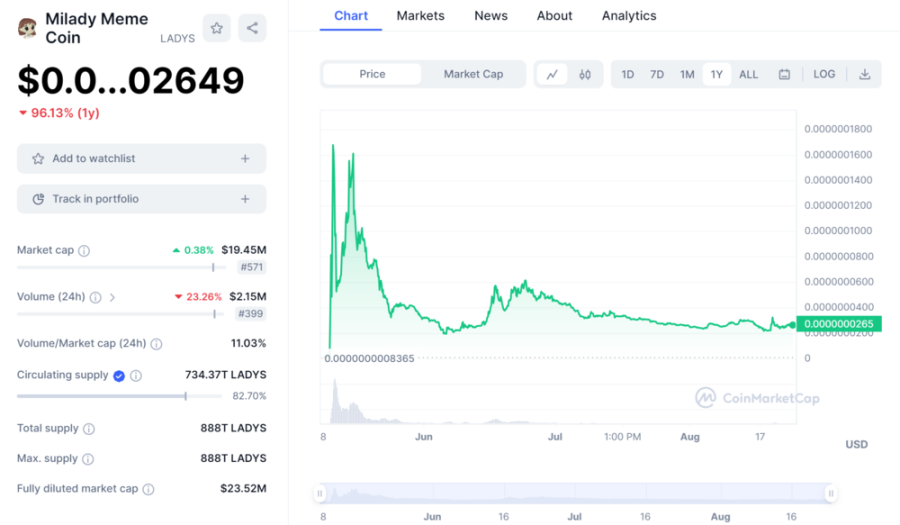Select the Price toggle

pyautogui.click(x=372, y=74)
